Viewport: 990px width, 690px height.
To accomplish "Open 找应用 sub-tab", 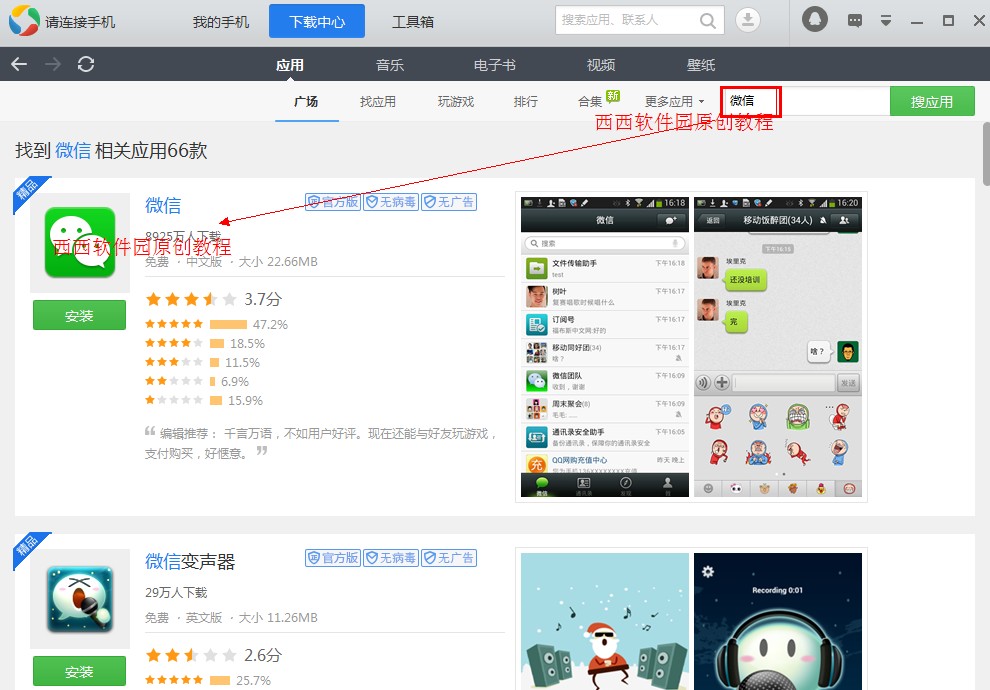I will pos(378,102).
